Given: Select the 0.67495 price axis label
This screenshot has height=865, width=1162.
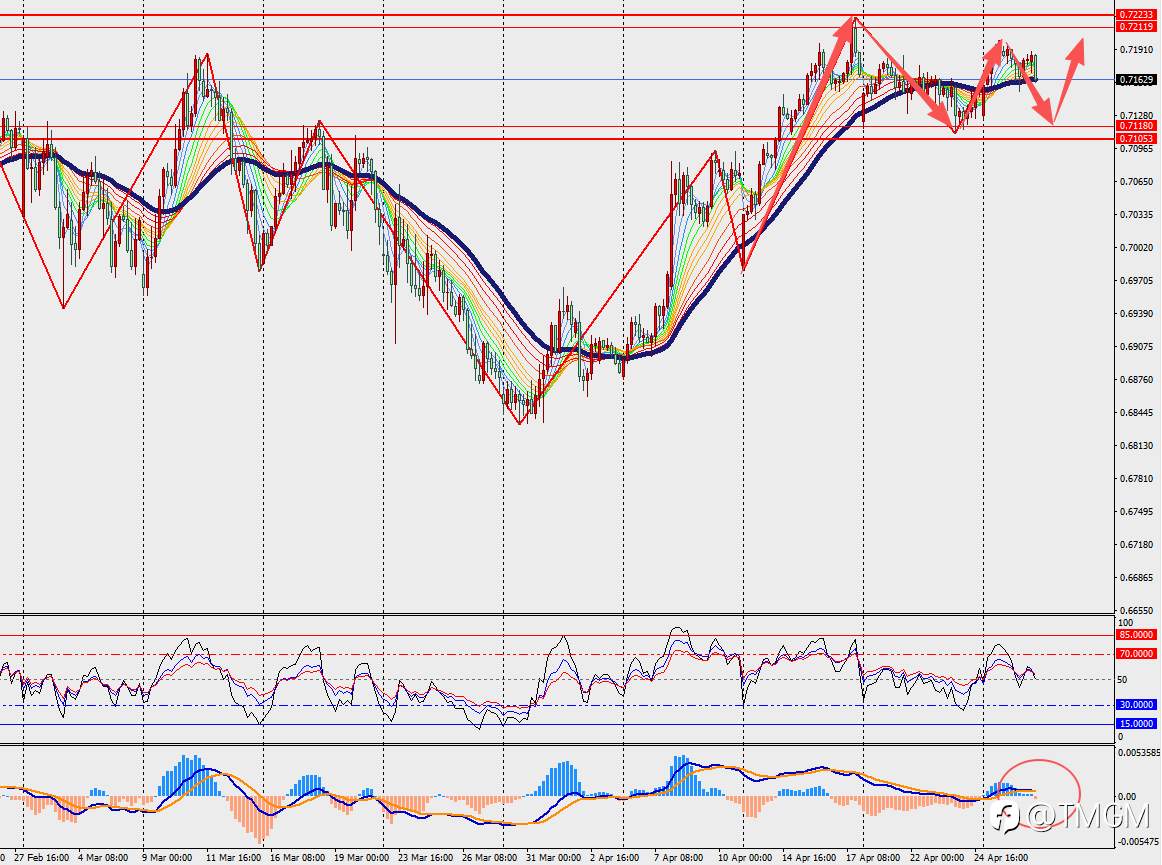Looking at the screenshot, I should tap(1136, 511).
